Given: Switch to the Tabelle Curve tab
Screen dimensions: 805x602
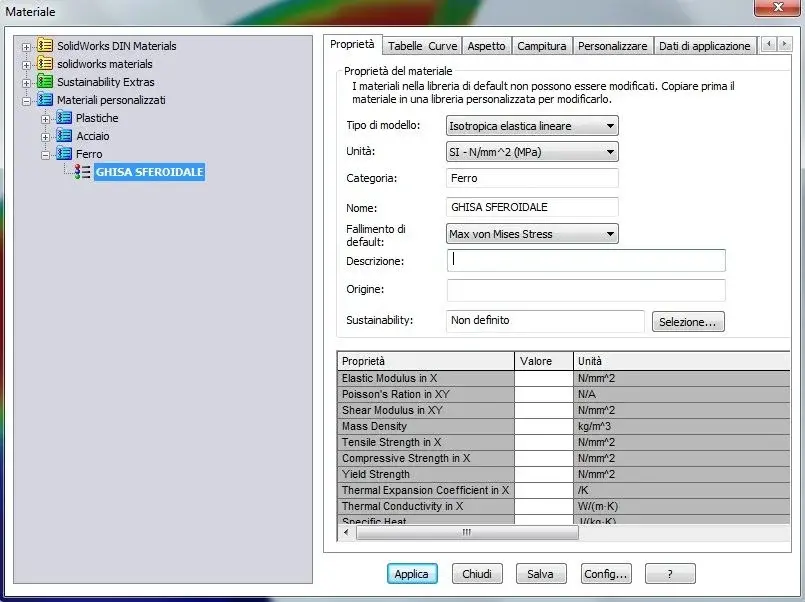Looking at the screenshot, I should [422, 46].
